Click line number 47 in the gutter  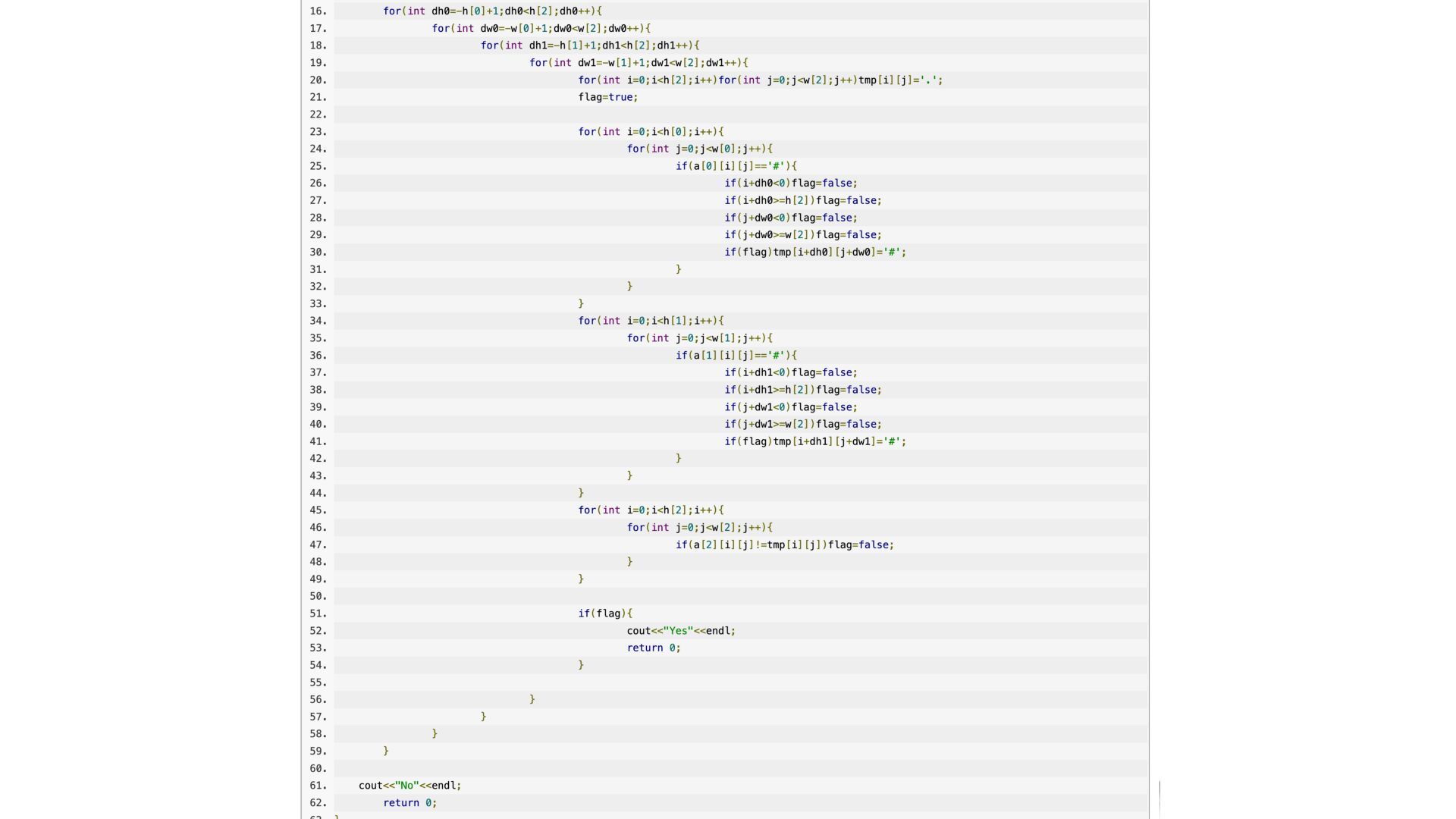(318, 545)
